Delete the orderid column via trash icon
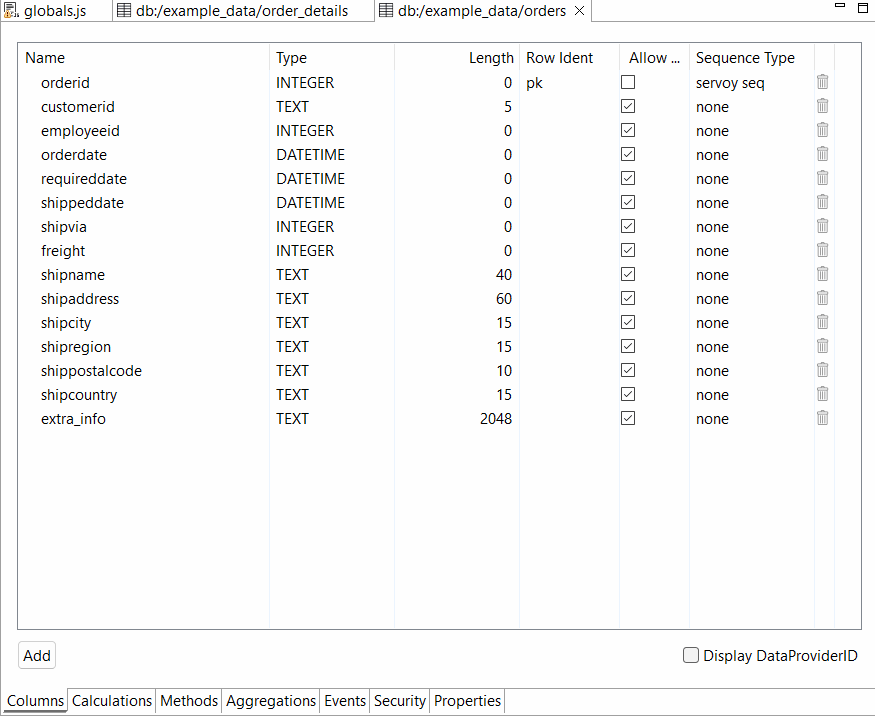Image resolution: width=875 pixels, height=716 pixels. click(822, 82)
